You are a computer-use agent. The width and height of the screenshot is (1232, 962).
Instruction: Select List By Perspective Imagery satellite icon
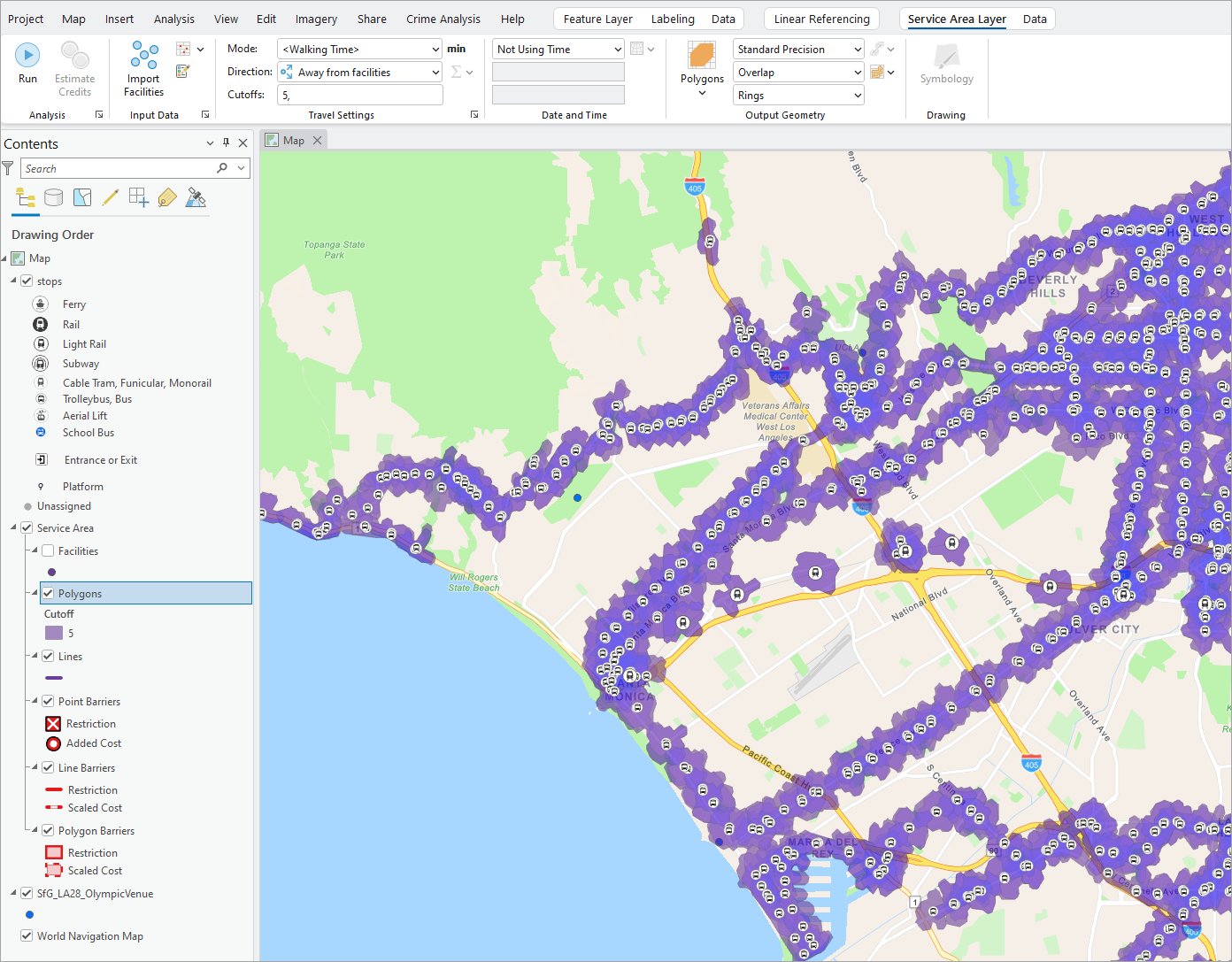196,197
